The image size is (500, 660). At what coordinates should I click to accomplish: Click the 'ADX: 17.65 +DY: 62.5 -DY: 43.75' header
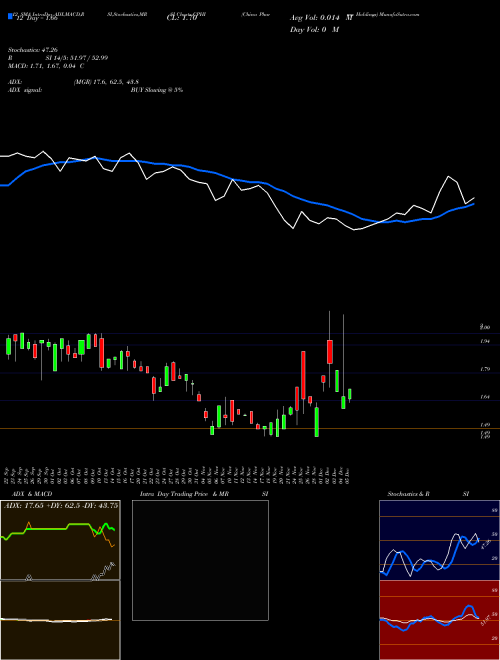click(61, 506)
